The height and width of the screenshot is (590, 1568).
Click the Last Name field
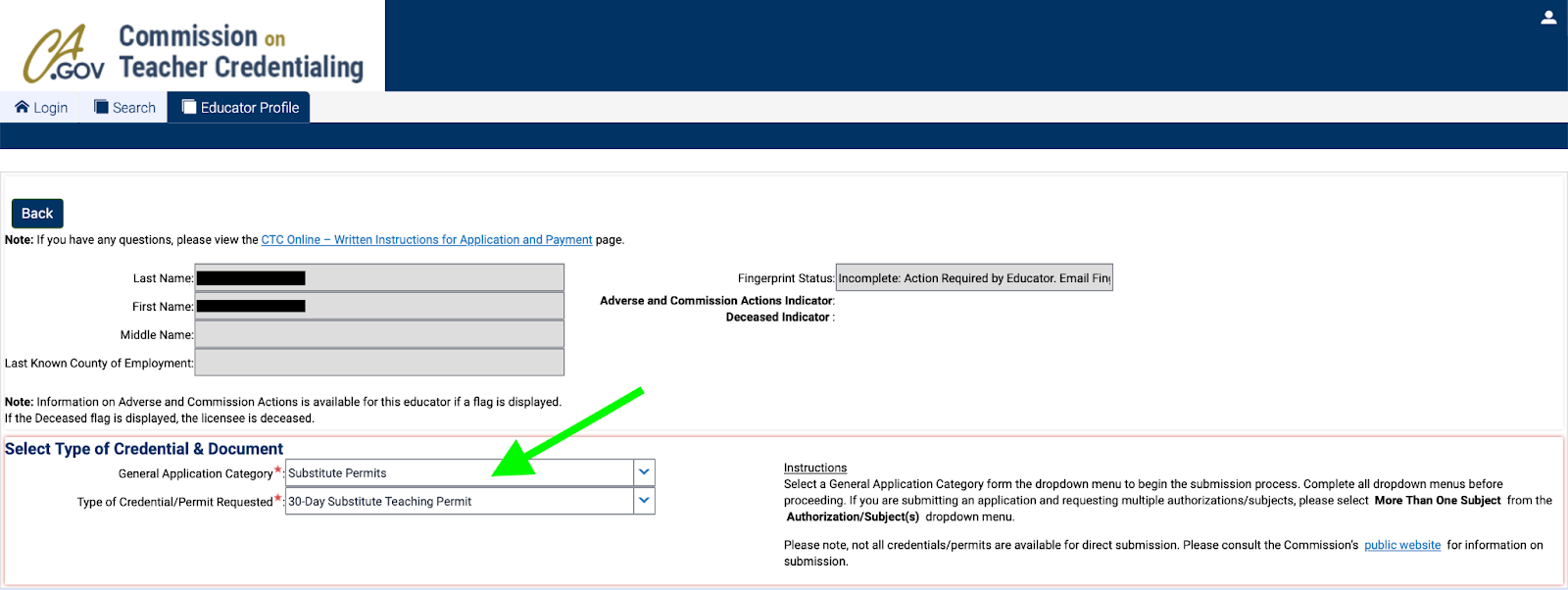tap(379, 277)
